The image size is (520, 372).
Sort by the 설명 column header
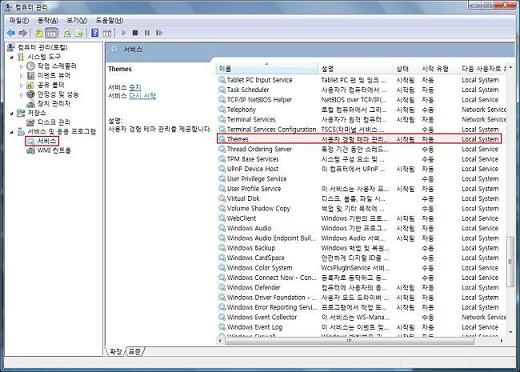356,69
